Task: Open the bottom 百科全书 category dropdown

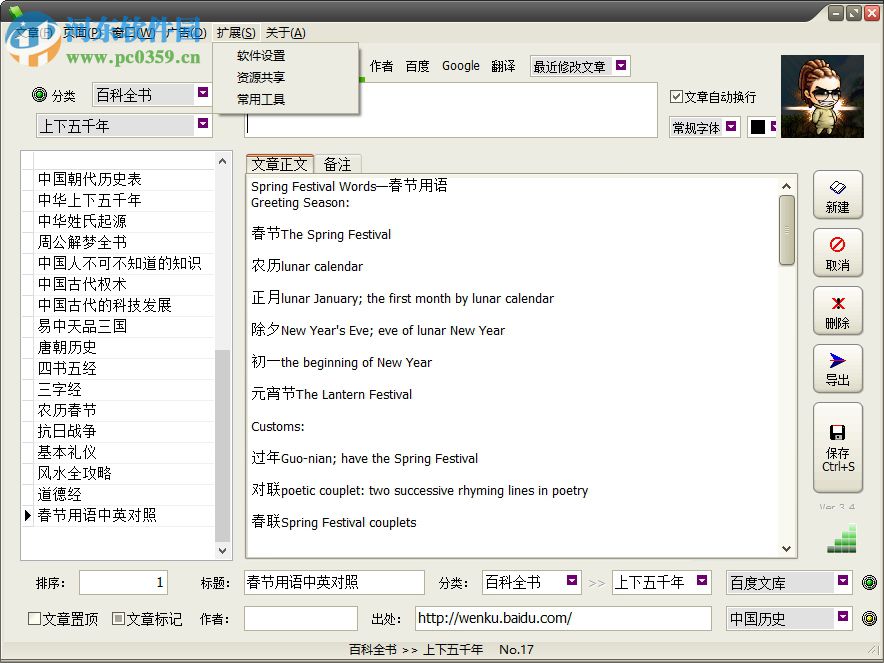Action: point(572,580)
